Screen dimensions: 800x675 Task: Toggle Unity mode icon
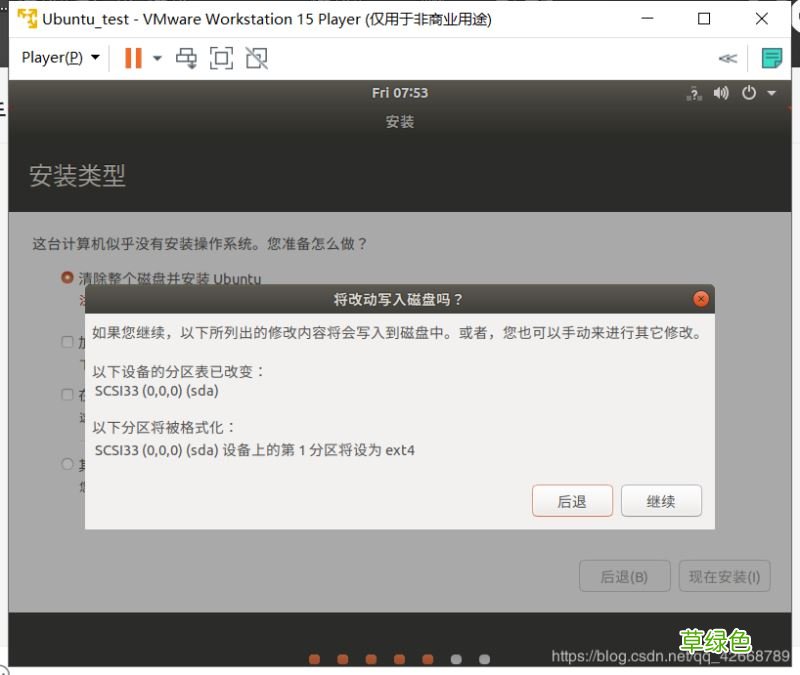(256, 58)
